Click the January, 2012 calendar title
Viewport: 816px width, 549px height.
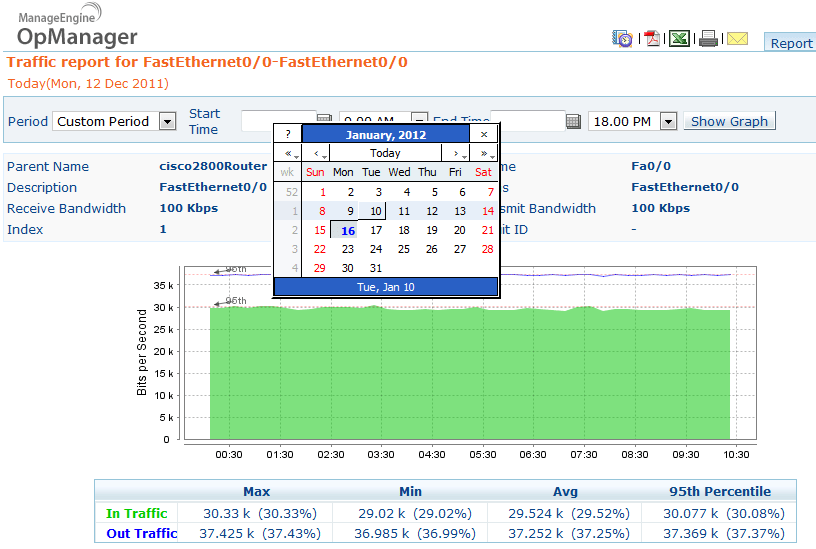coord(386,134)
